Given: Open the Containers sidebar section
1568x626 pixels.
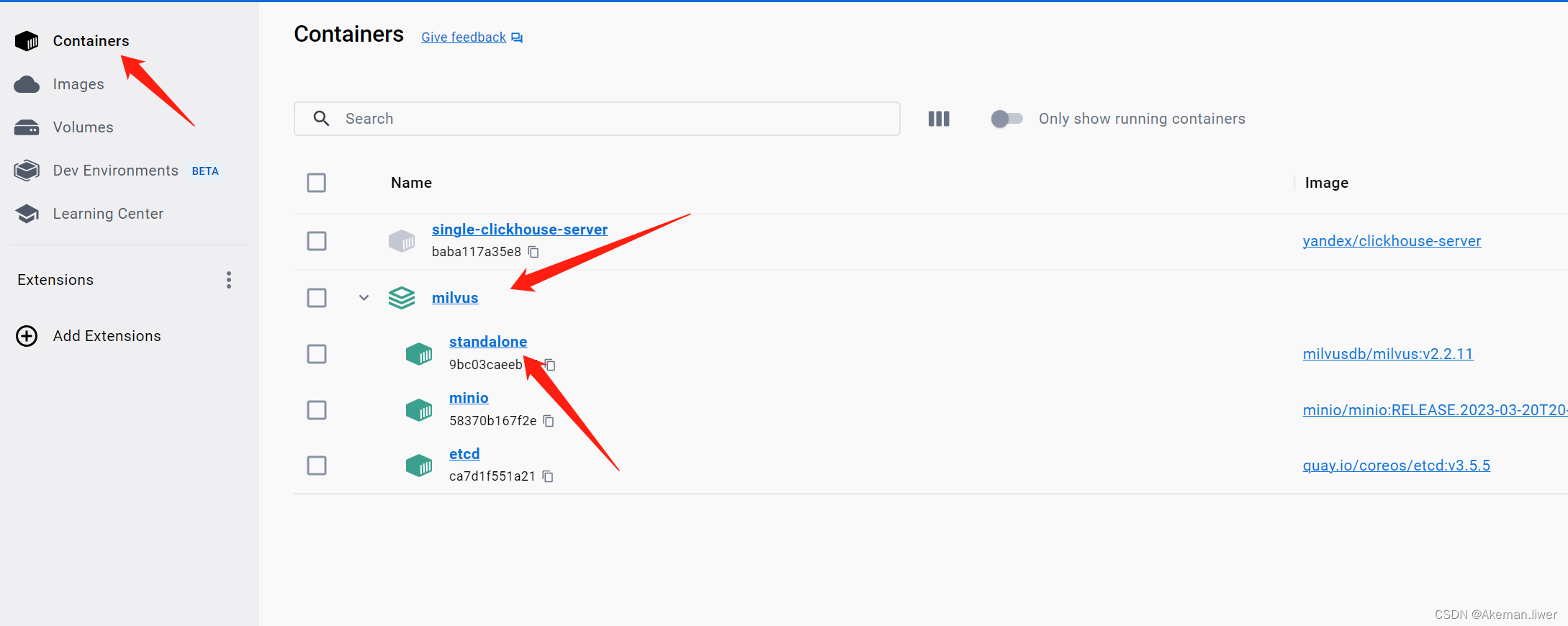Looking at the screenshot, I should pyautogui.click(x=91, y=41).
